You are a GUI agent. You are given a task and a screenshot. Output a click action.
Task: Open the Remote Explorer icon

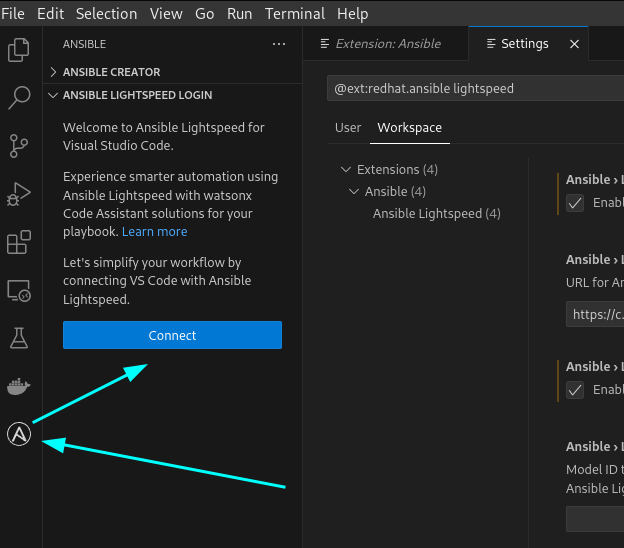[x=19, y=291]
